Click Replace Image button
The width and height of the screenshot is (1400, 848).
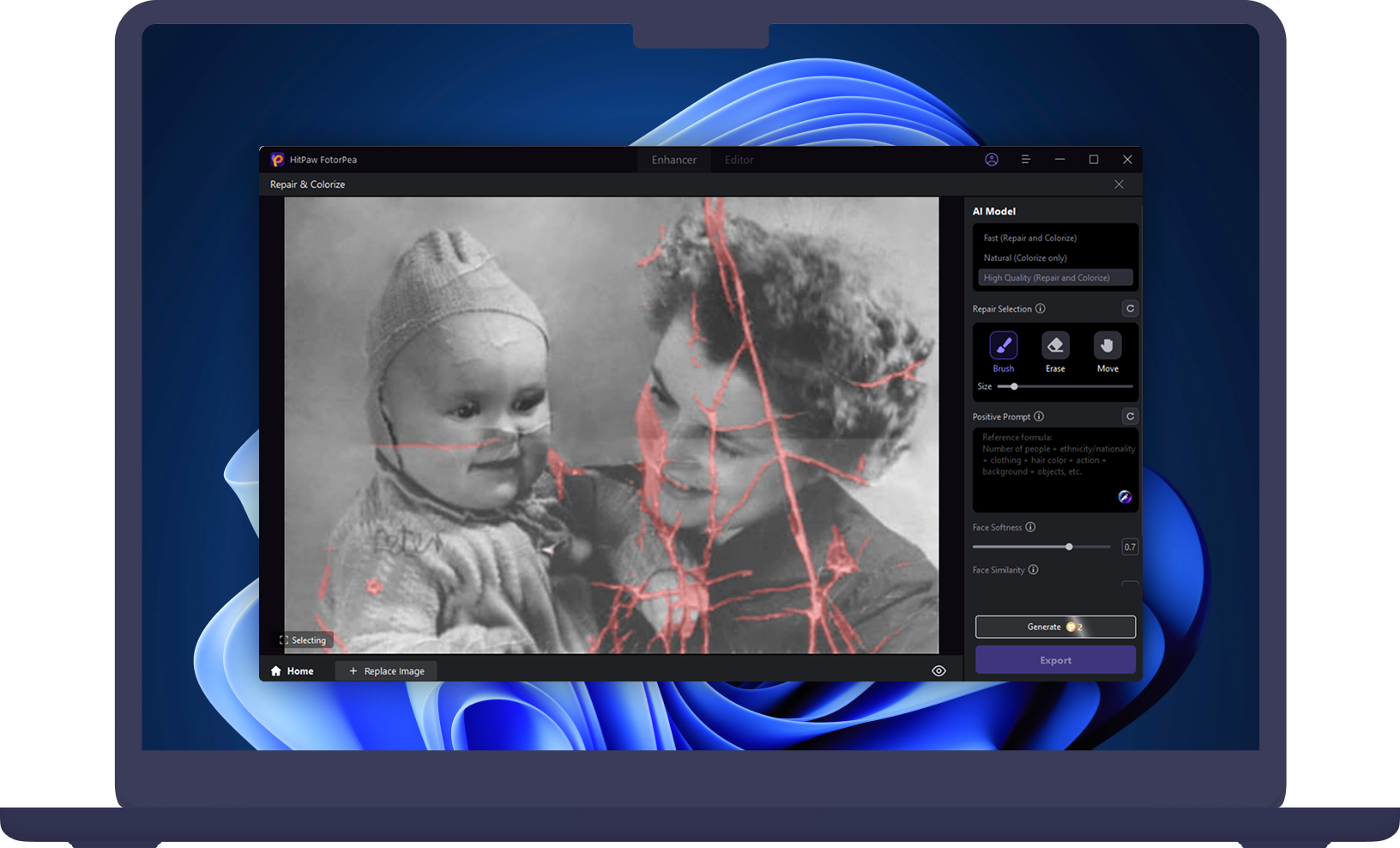(x=386, y=671)
